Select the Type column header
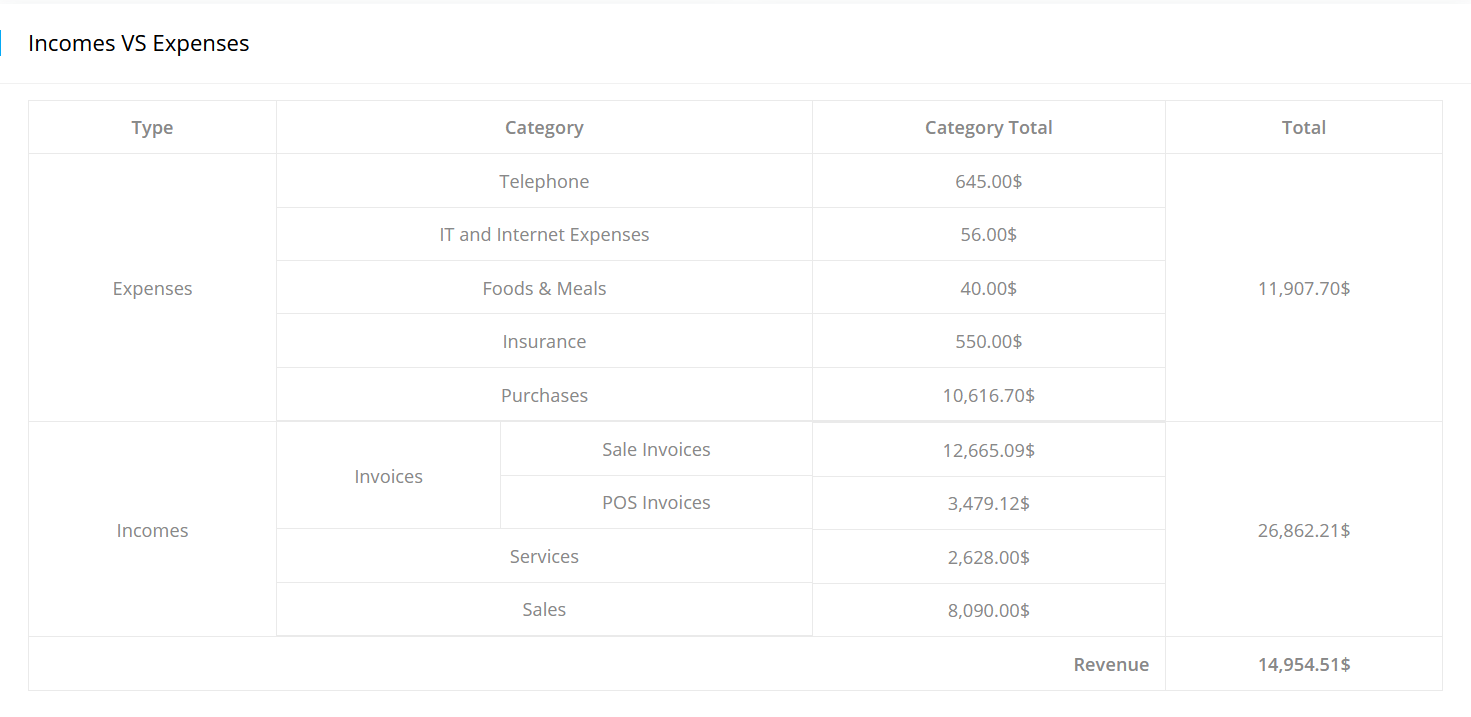1471x717 pixels. coord(152,128)
